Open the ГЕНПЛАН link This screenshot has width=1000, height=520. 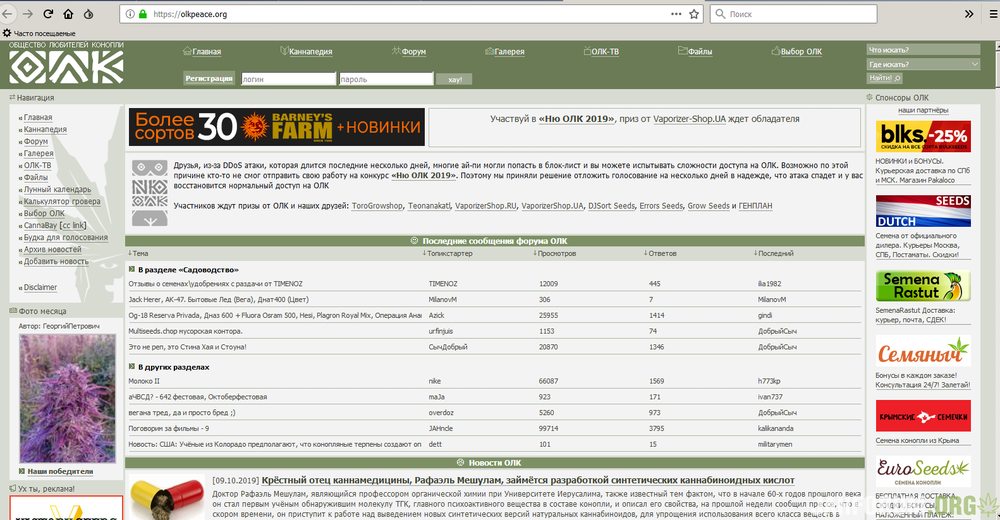tap(755, 206)
